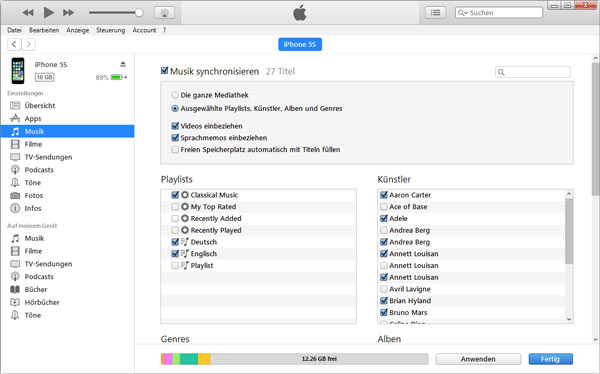The image size is (600, 374).
Task: Check the Recently Added playlist
Action: [x=175, y=219]
